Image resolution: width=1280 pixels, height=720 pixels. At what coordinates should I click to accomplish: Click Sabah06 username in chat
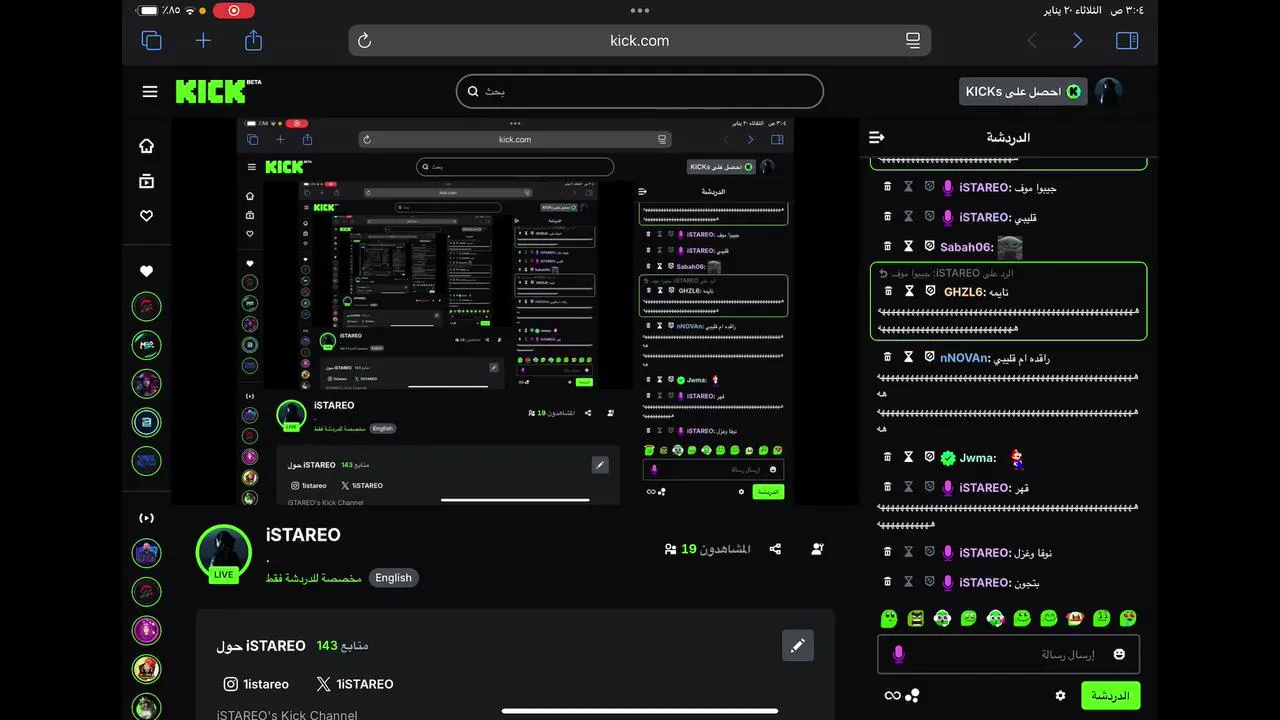pyautogui.click(x=967, y=247)
